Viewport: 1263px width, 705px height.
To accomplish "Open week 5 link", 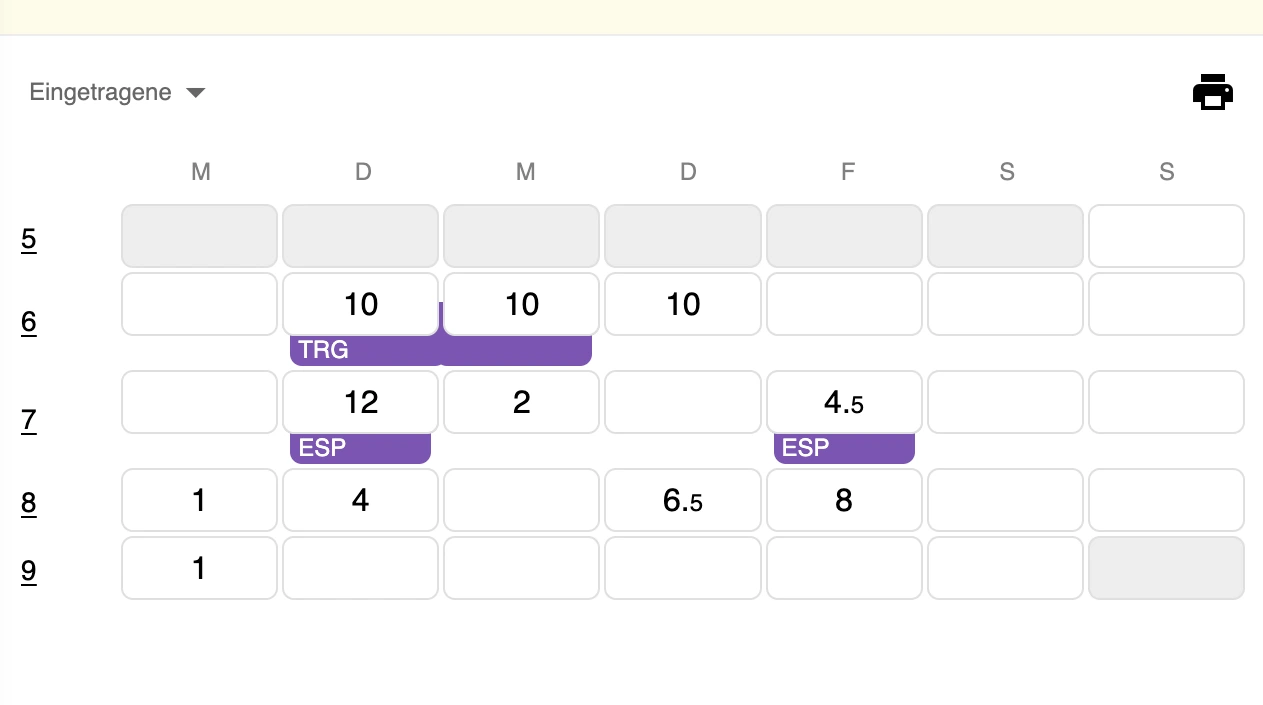I will point(29,239).
